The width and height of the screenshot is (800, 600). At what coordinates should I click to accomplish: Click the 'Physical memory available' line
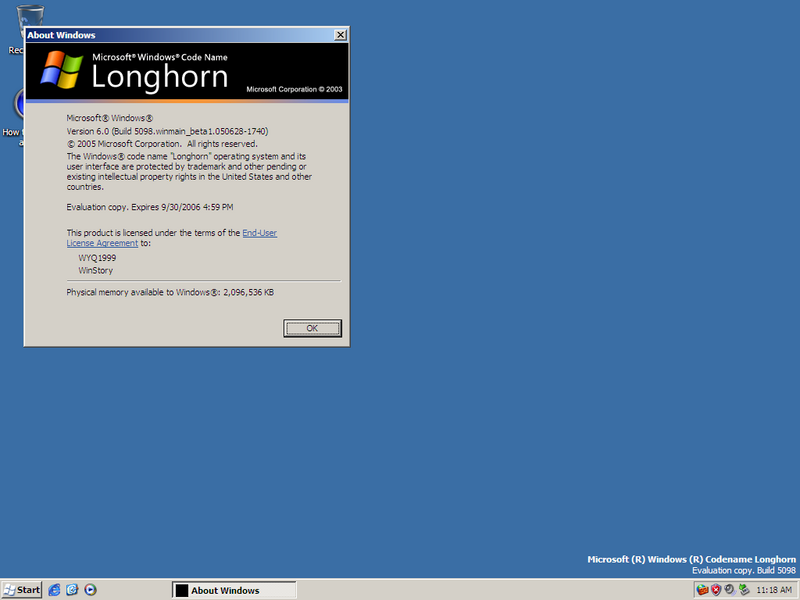pos(170,292)
